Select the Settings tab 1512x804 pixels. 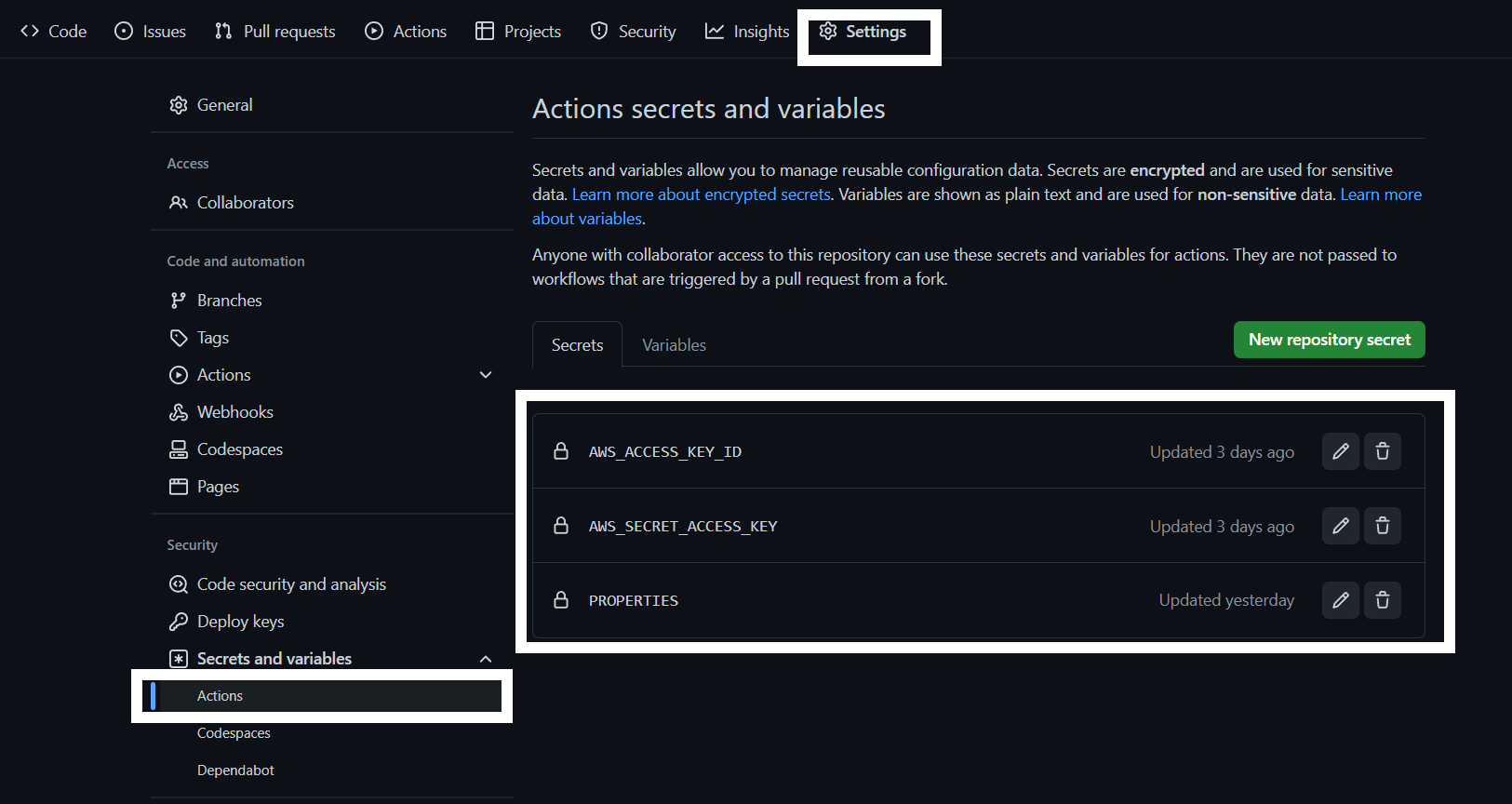tap(863, 31)
